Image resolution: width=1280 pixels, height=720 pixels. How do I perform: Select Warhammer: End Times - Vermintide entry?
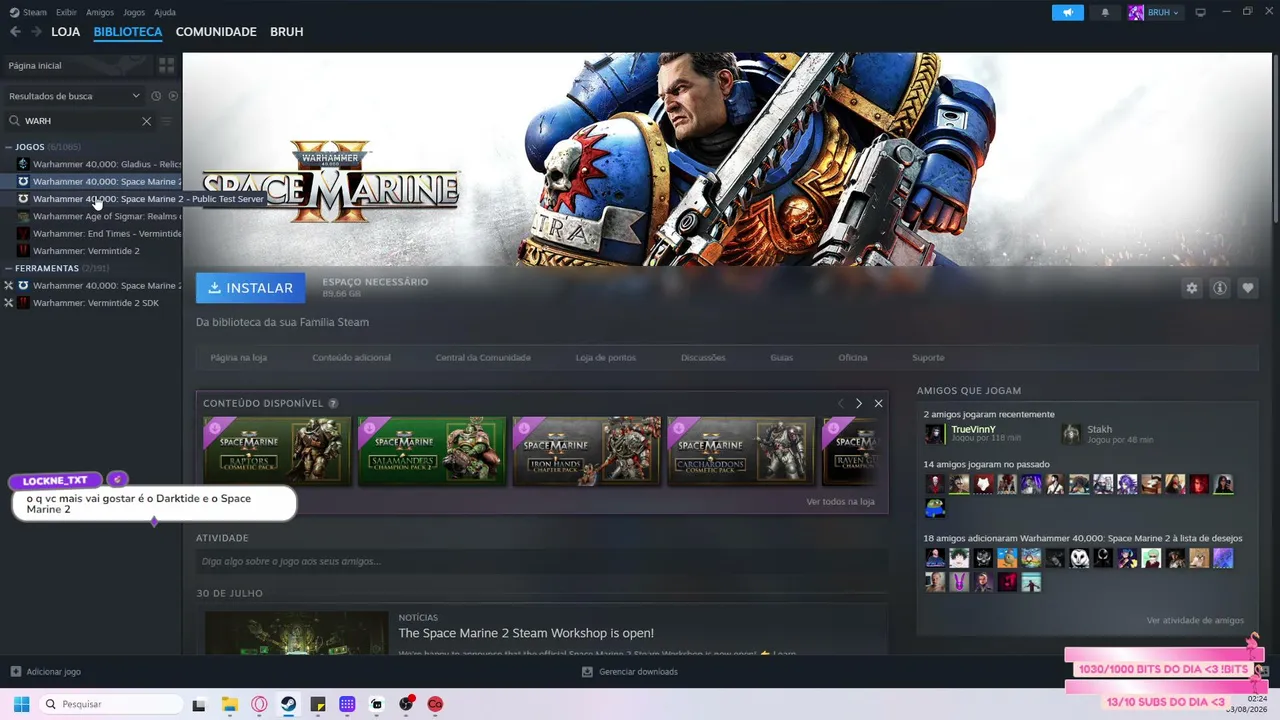coord(91,234)
